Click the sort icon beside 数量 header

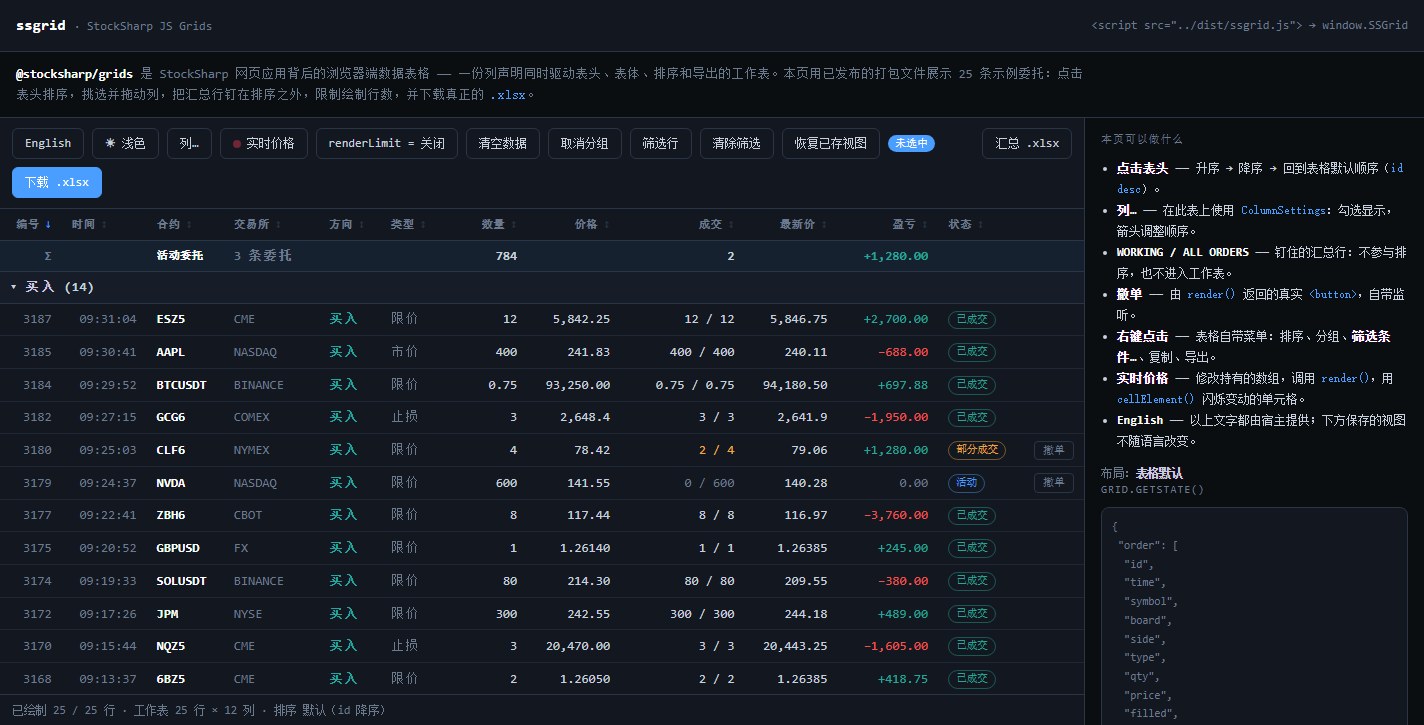point(514,225)
